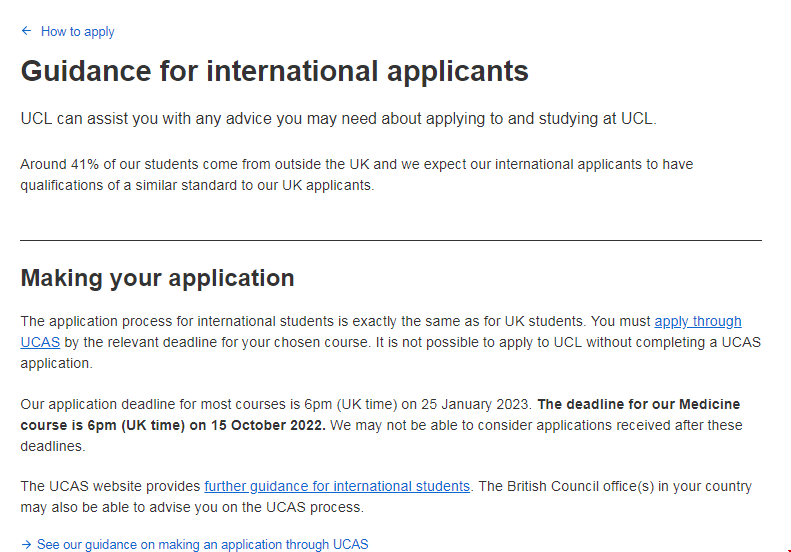Open the How to apply link
791x552 pixels.
pos(77,32)
